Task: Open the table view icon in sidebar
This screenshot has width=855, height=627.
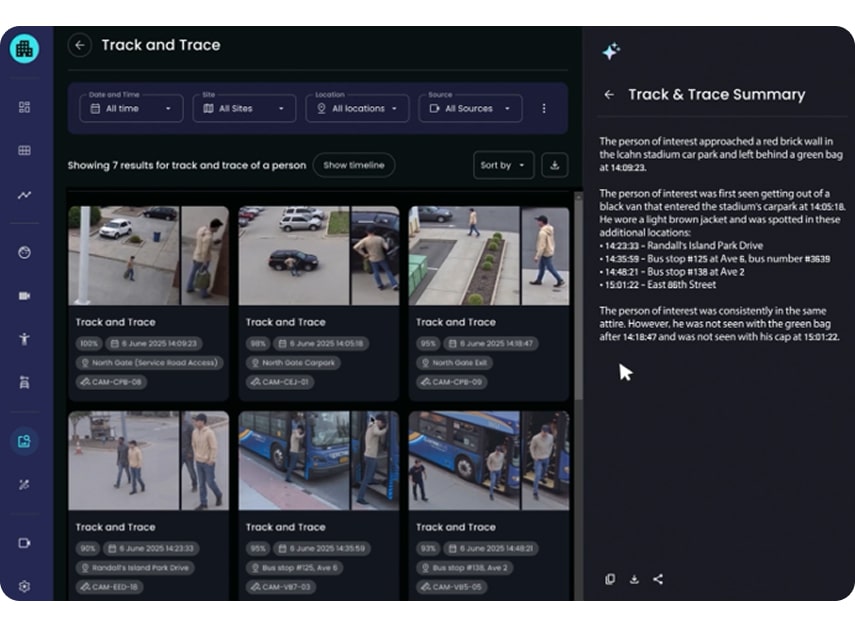Action: click(24, 150)
